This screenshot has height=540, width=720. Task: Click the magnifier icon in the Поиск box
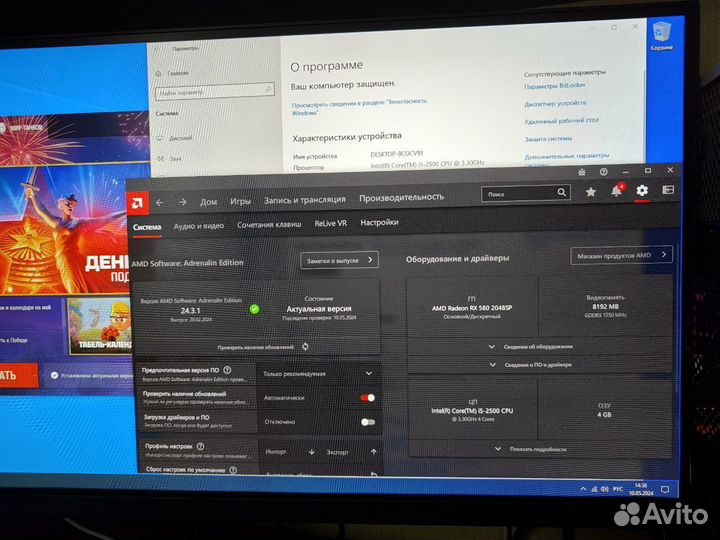(562, 192)
